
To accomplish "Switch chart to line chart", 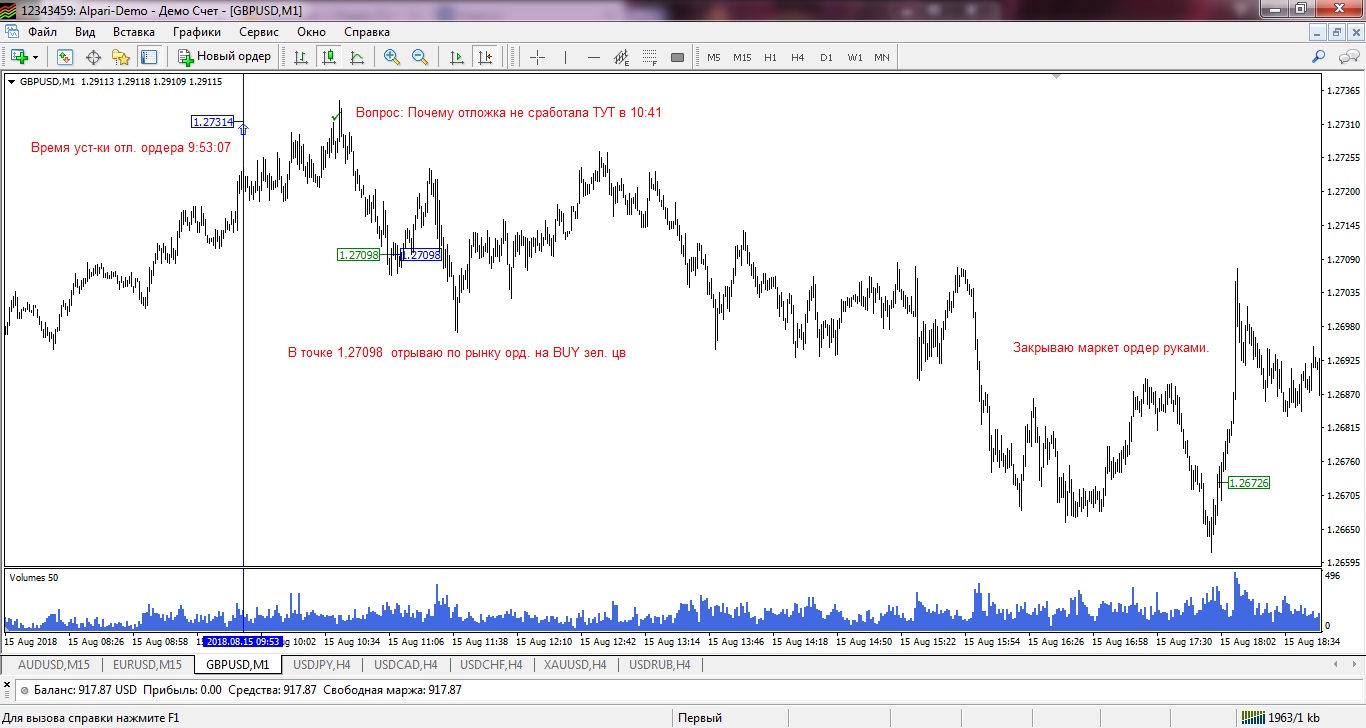I will tap(357, 57).
